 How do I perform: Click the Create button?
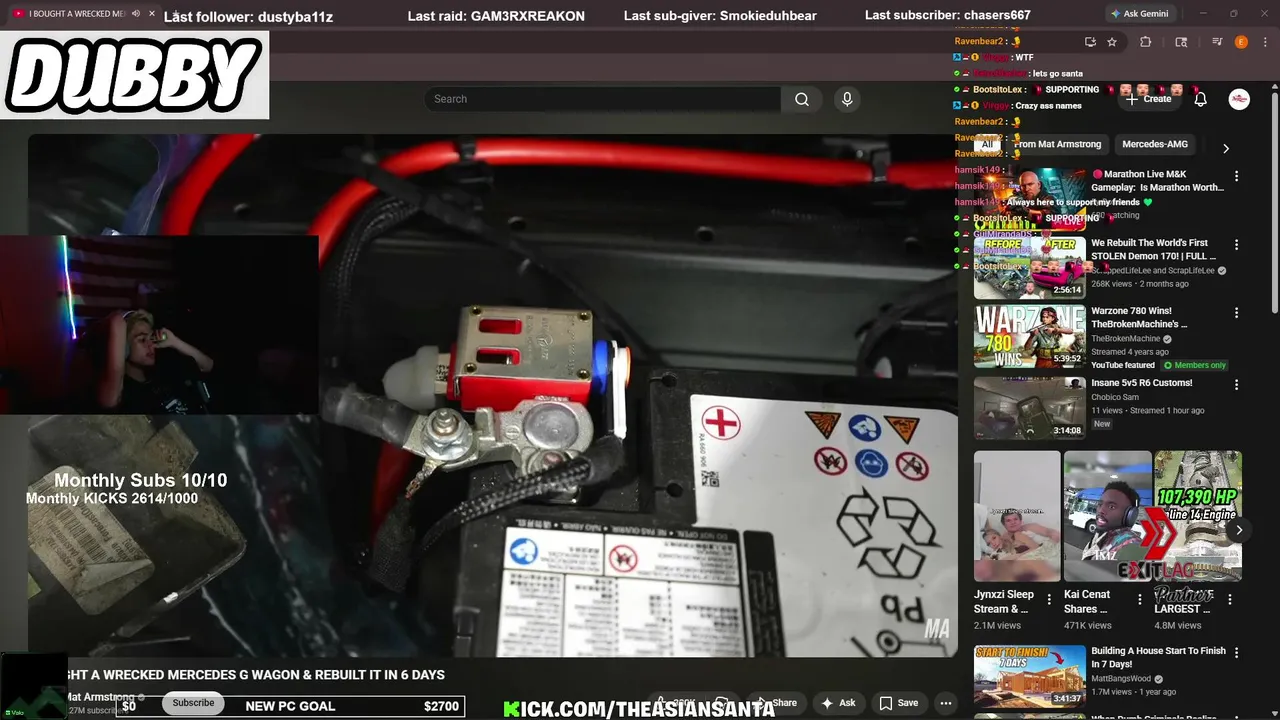pyautogui.click(x=1148, y=99)
